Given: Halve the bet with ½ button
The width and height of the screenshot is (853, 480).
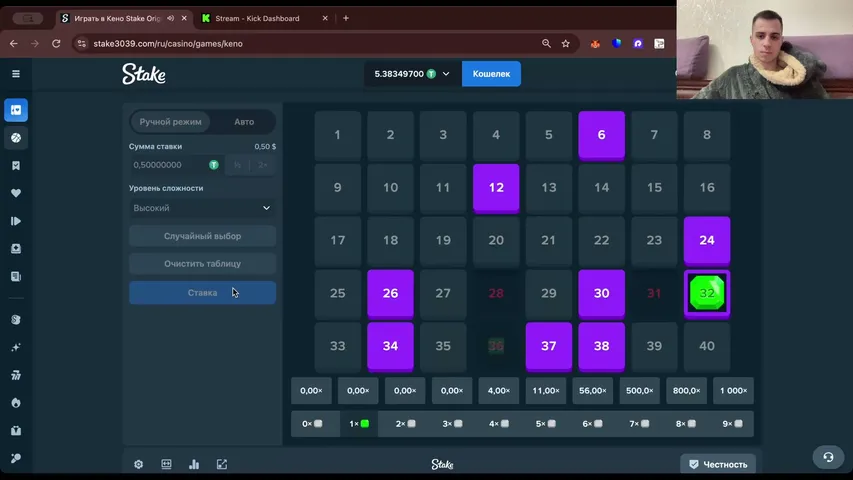Looking at the screenshot, I should (x=238, y=165).
